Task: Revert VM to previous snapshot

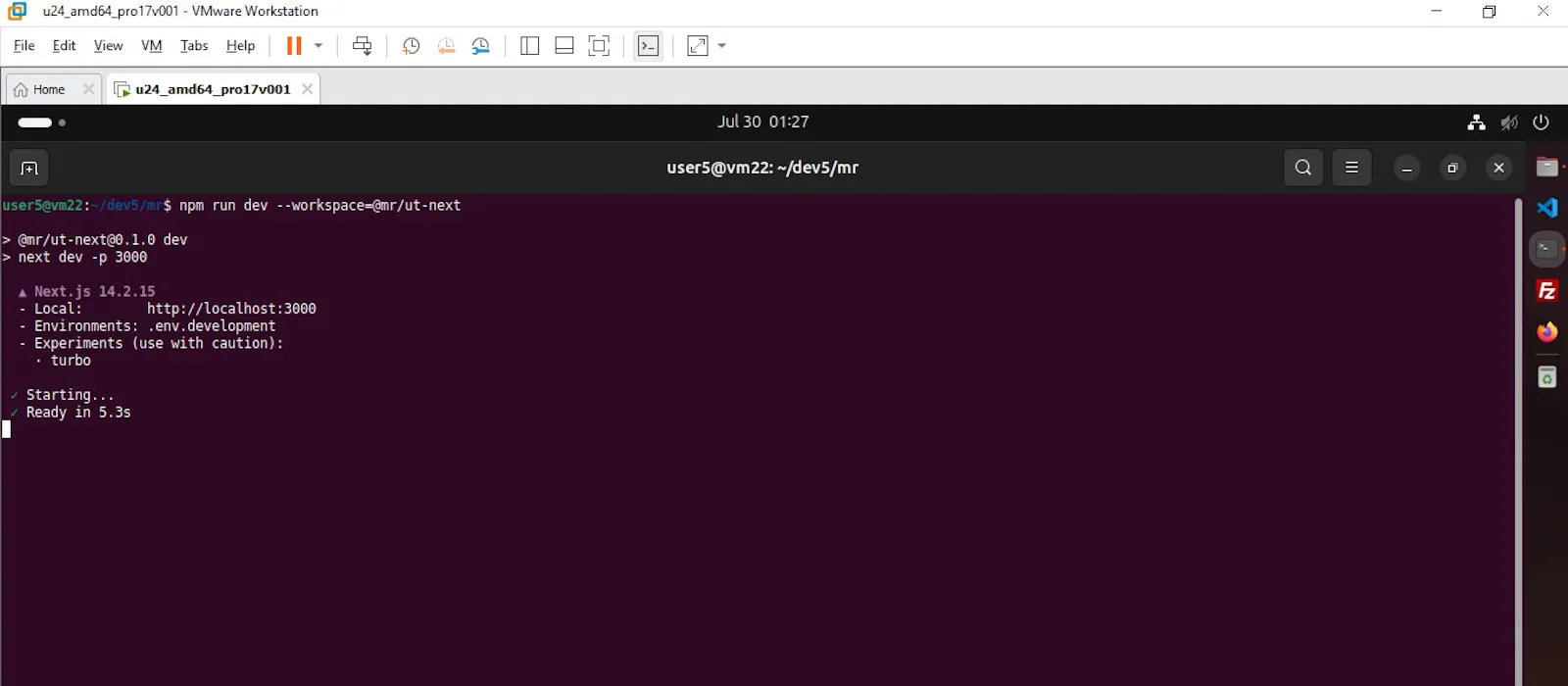Action: (x=446, y=46)
